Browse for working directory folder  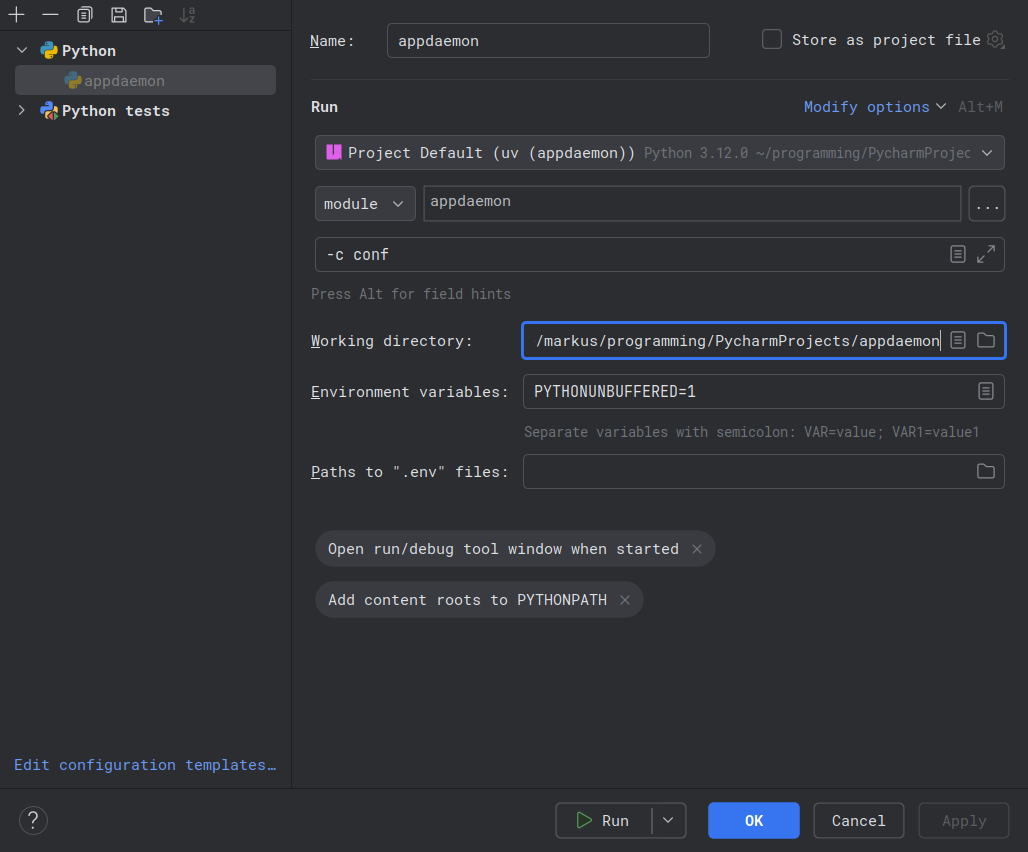pyautogui.click(x=986, y=340)
